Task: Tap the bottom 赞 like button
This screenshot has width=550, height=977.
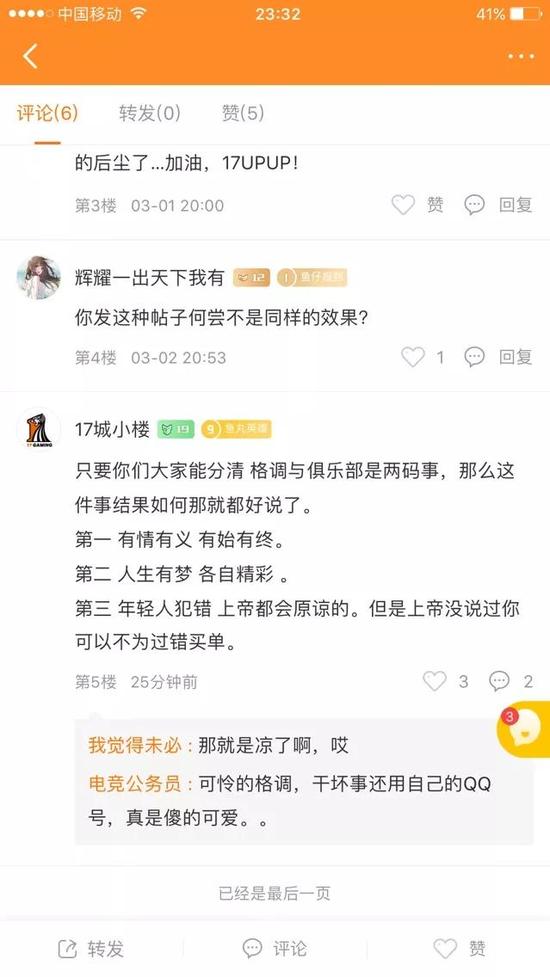Action: (x=460, y=949)
